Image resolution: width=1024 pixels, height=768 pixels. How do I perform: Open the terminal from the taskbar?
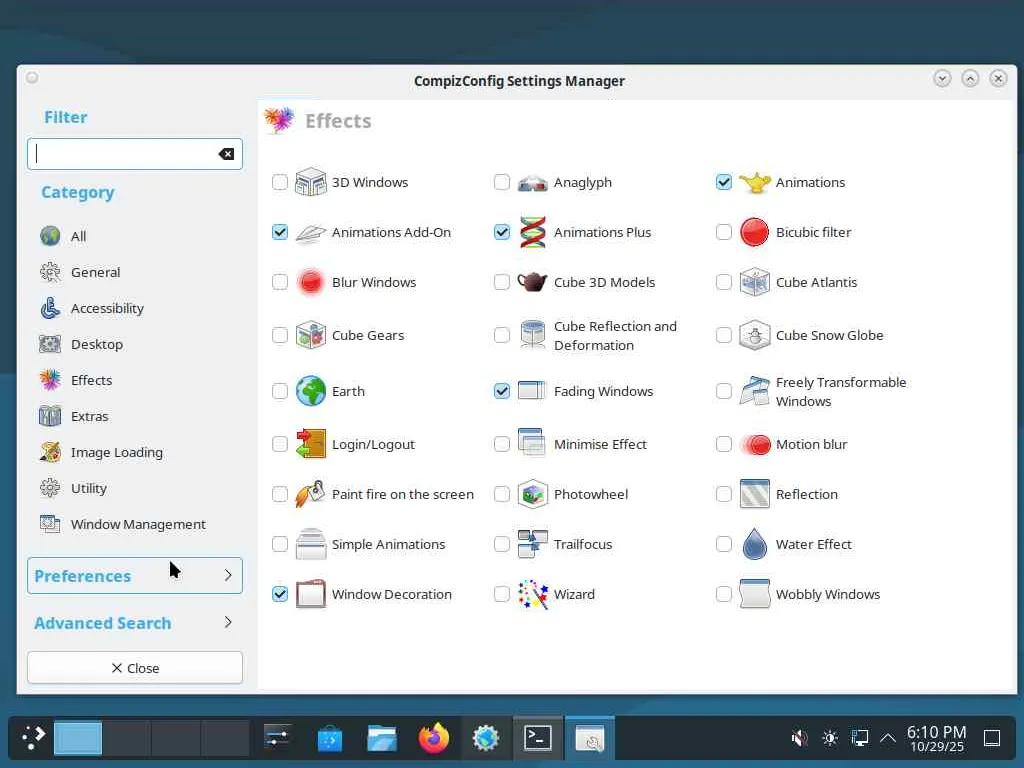[x=537, y=739]
